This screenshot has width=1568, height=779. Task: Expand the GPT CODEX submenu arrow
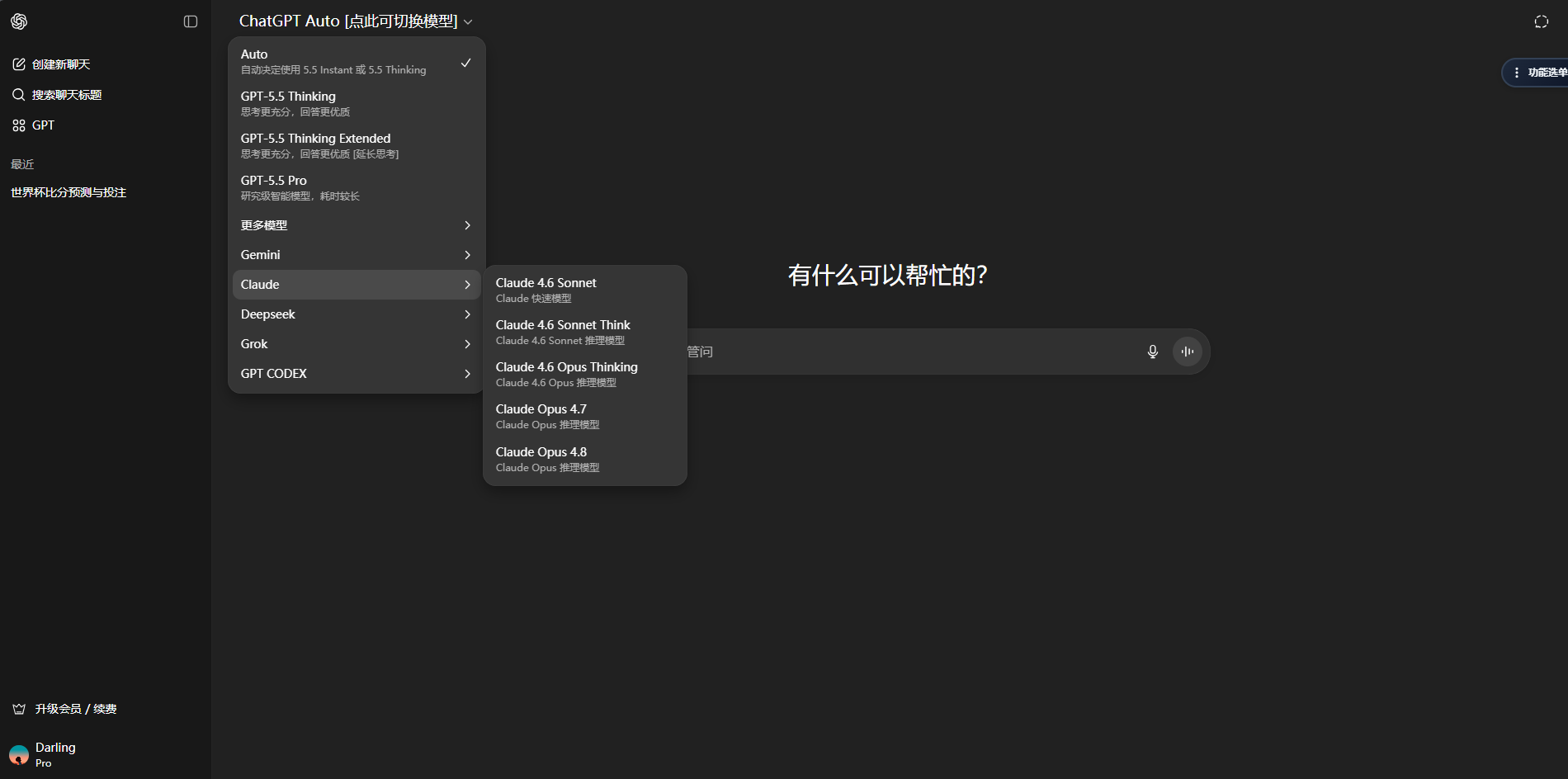[x=467, y=374]
